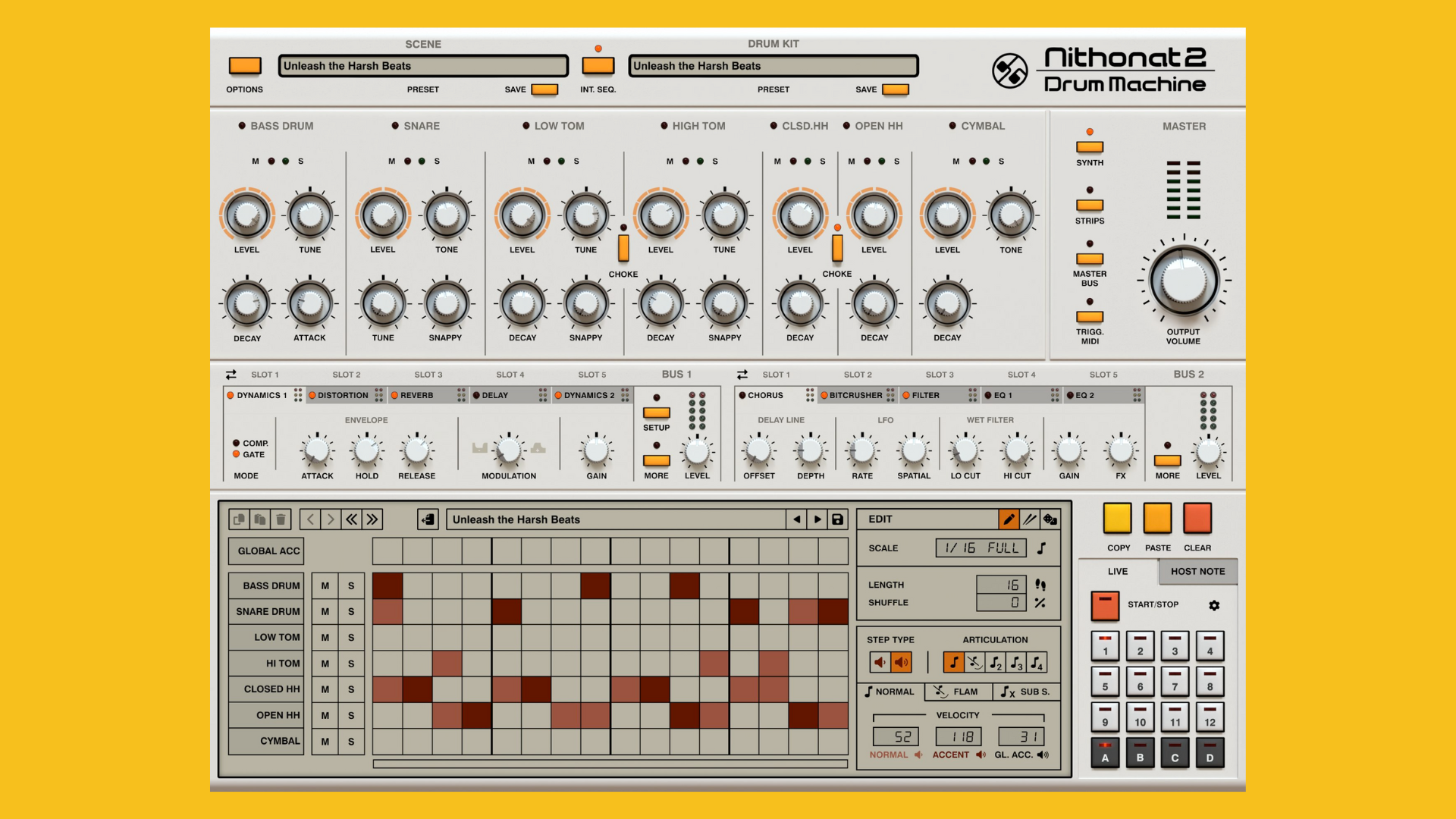
Task: Select the accent step type speaker icon
Action: pos(901,662)
